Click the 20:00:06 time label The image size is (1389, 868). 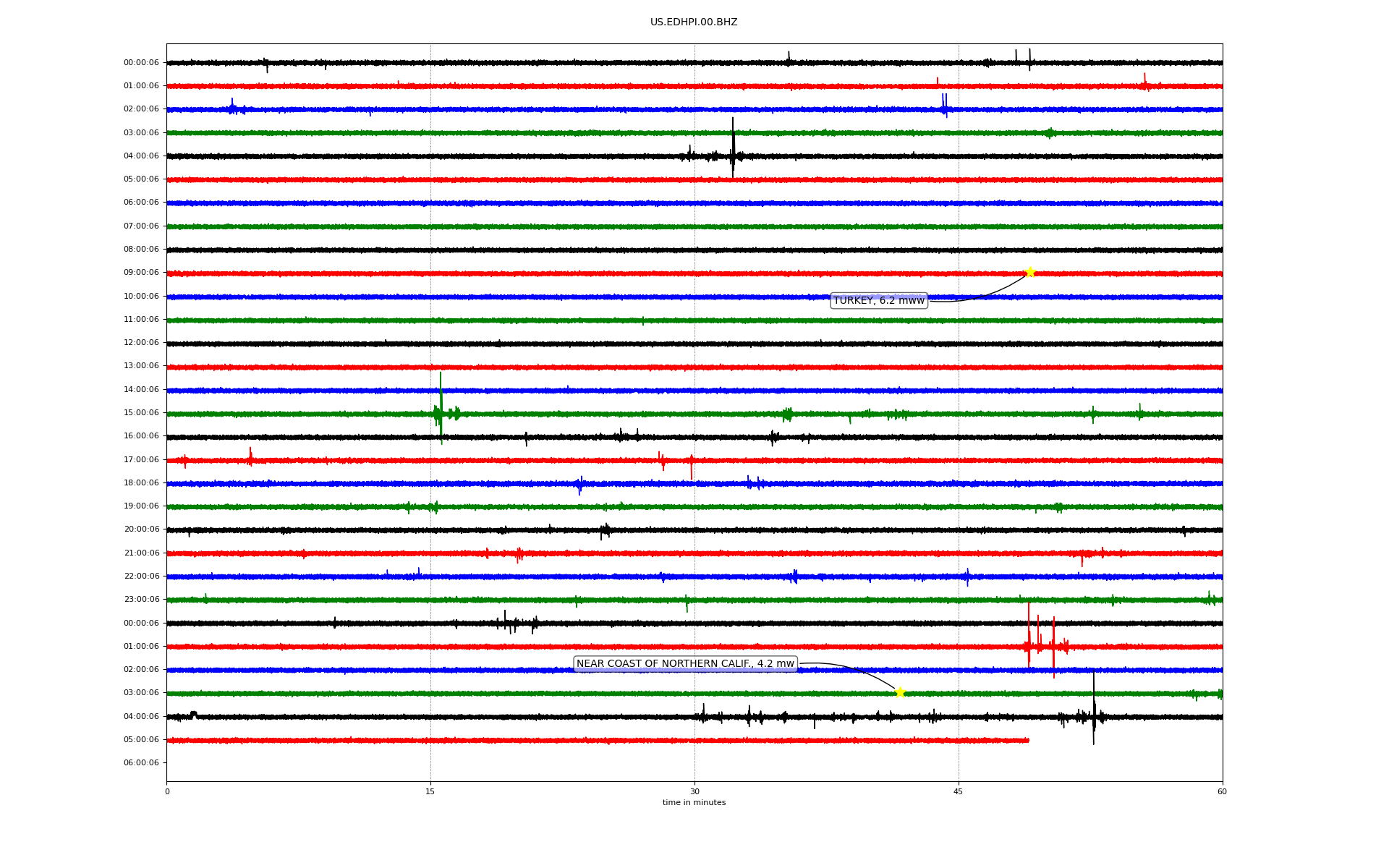coord(141,529)
